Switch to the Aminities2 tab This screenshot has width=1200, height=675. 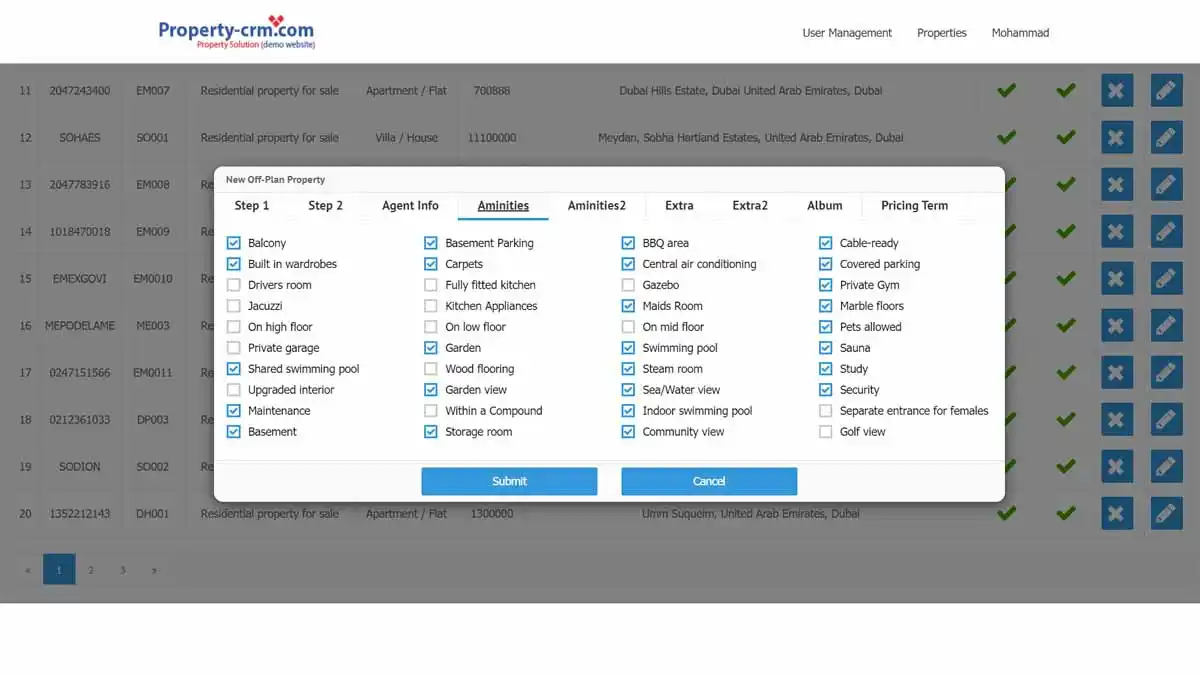pyautogui.click(x=596, y=206)
